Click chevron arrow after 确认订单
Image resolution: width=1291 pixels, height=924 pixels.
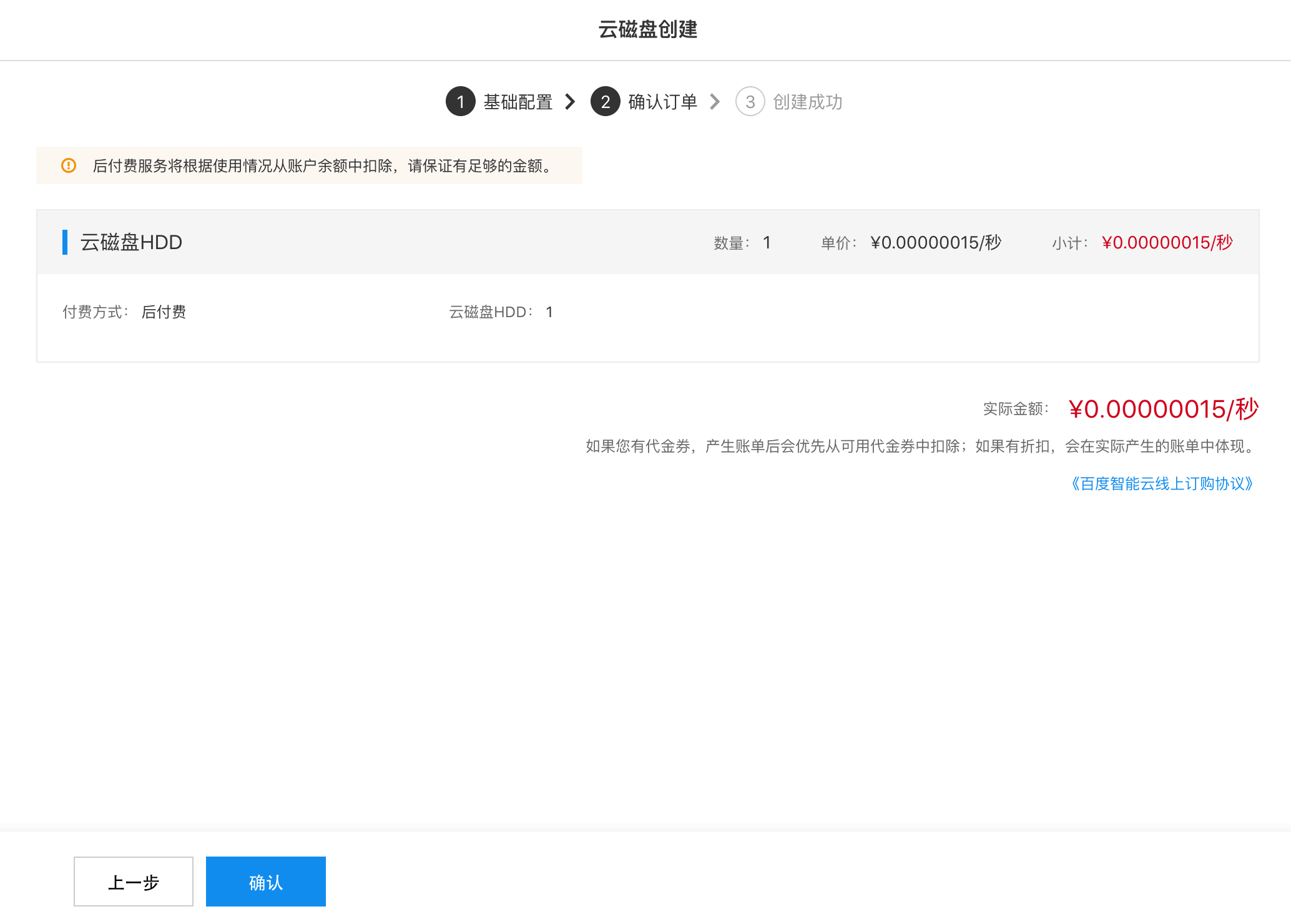[715, 102]
